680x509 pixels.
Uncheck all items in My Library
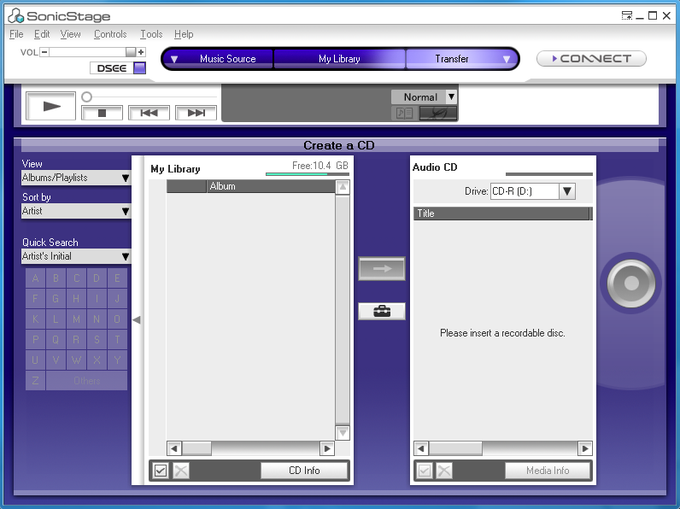coord(181,470)
